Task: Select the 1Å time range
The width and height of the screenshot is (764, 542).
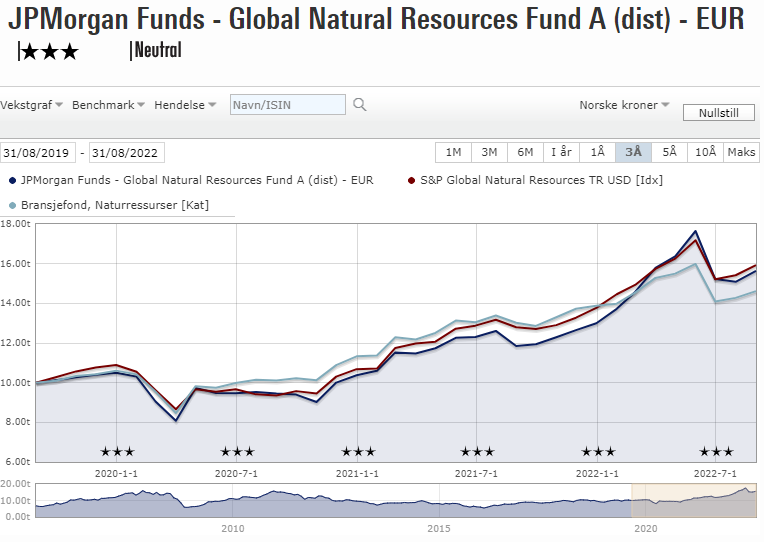Action: coord(597,152)
